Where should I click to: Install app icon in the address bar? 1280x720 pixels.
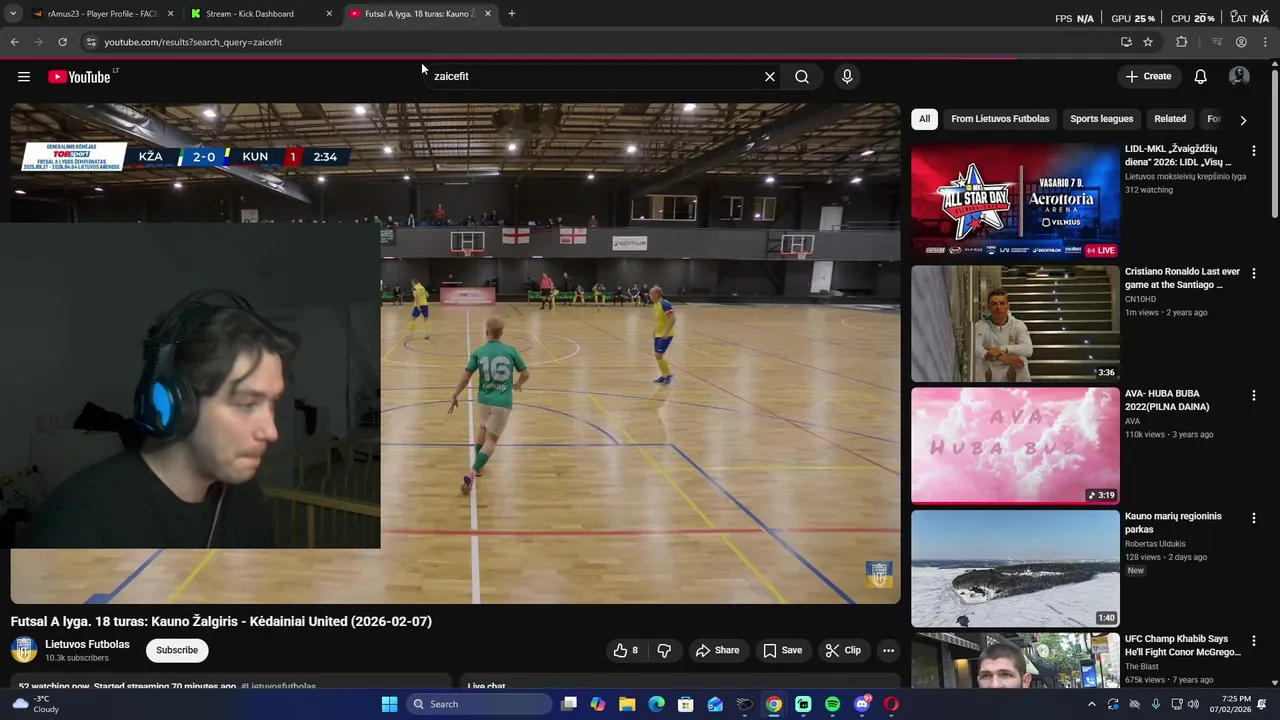click(1126, 42)
